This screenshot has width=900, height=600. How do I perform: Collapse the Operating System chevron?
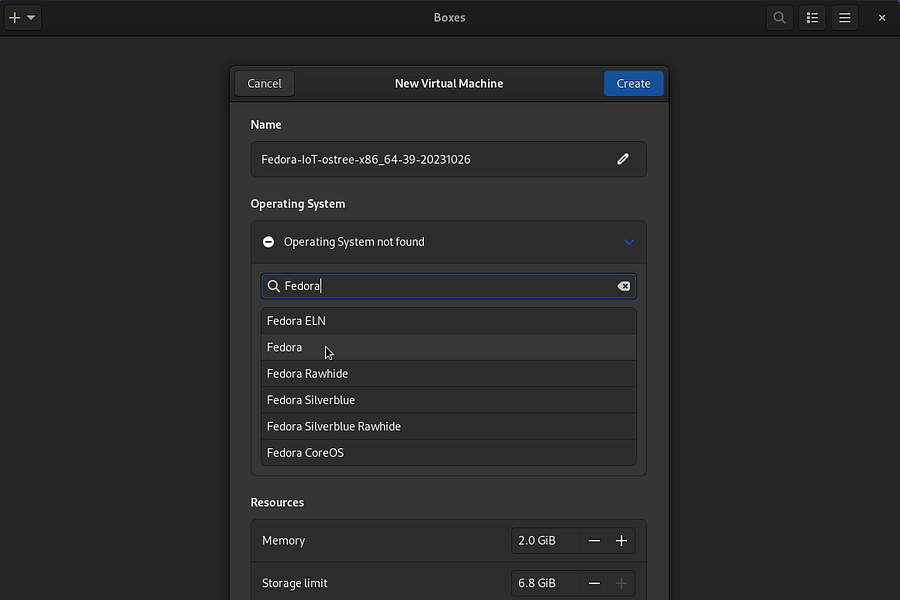629,242
